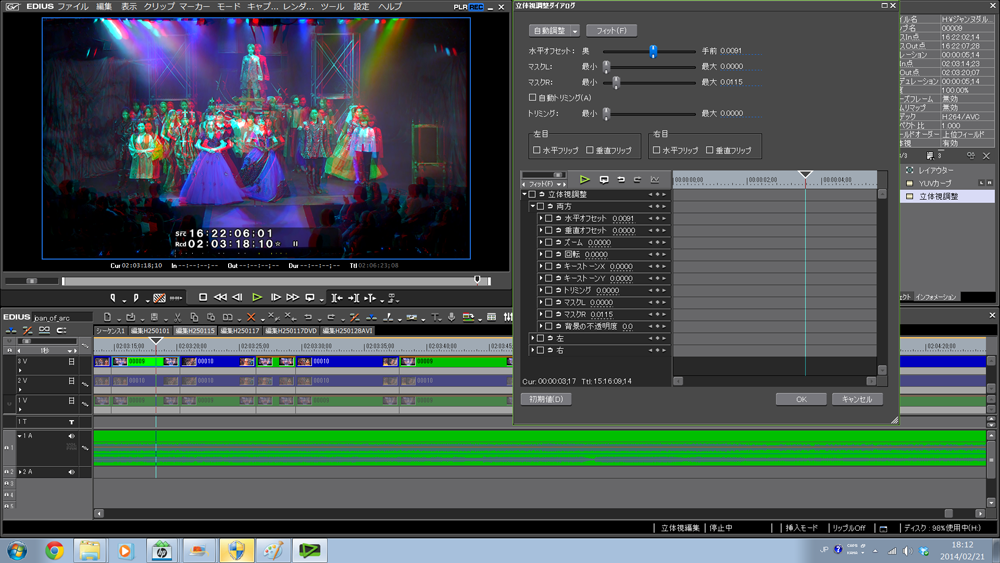Click the Redo icon in timeline toolbar
This screenshot has width=1000, height=563.
tap(331, 317)
